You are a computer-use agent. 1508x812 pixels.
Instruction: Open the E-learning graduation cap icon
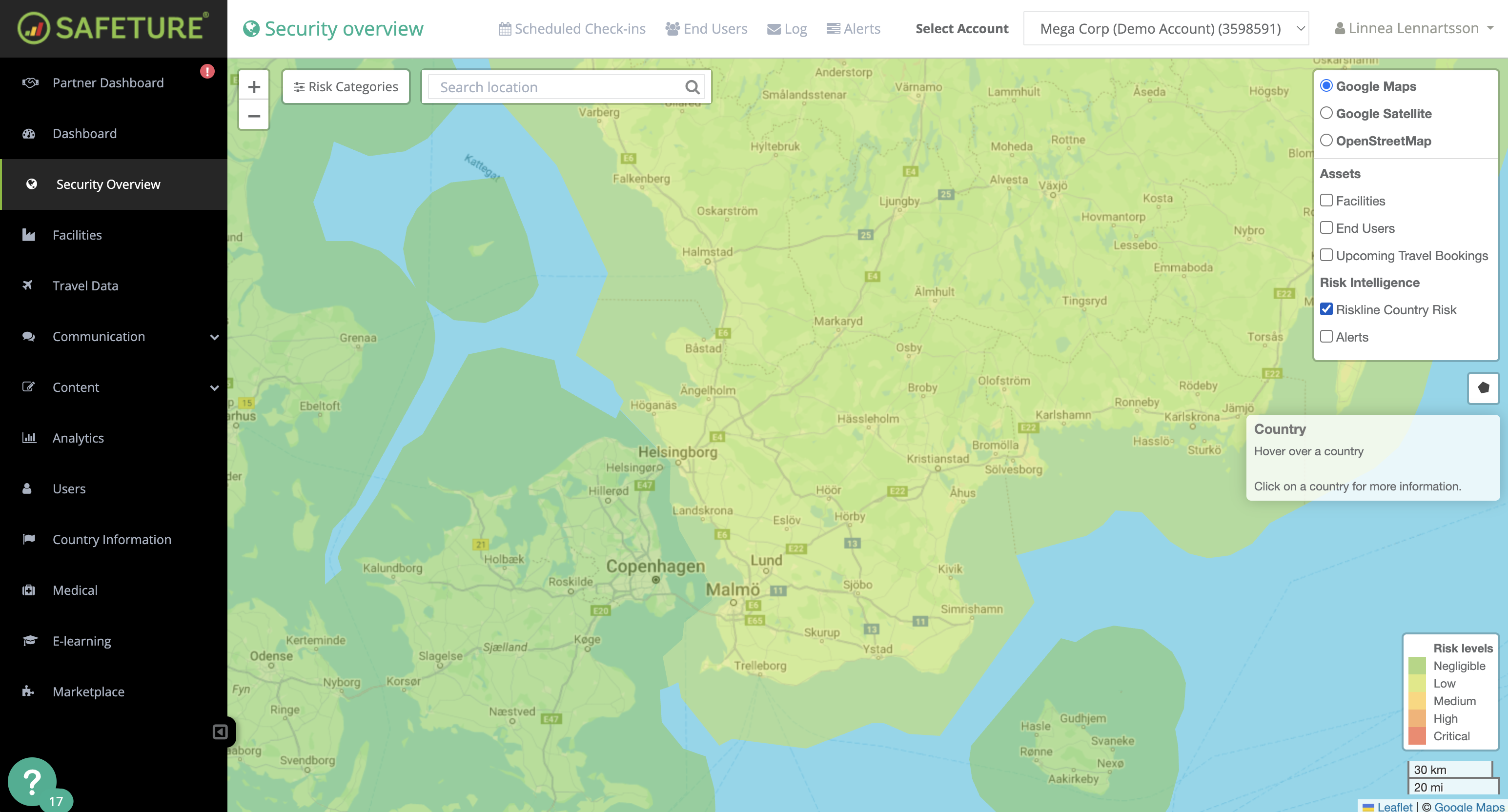(x=29, y=640)
